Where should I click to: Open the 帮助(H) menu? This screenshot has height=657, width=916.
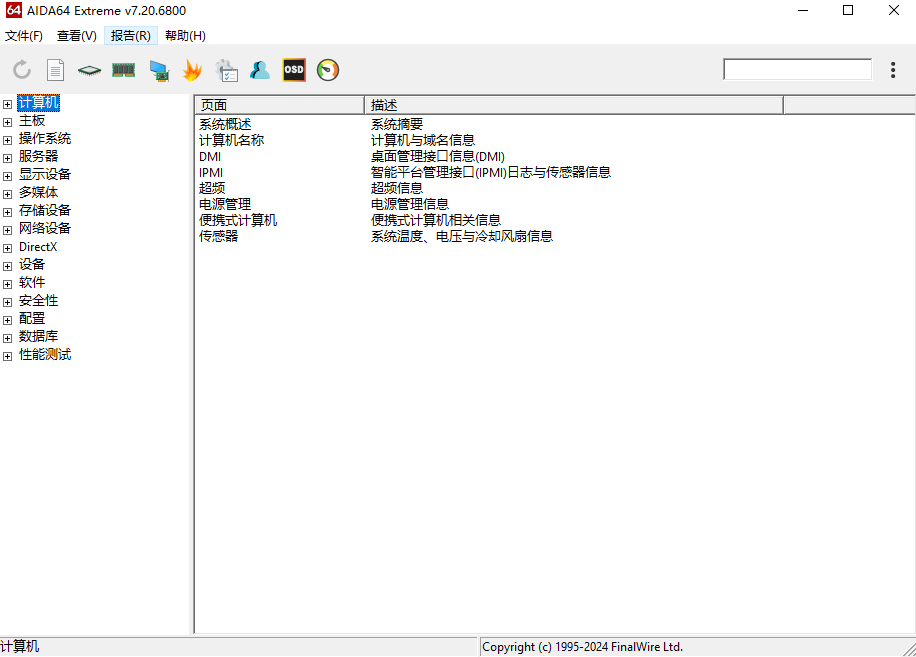[x=185, y=36]
